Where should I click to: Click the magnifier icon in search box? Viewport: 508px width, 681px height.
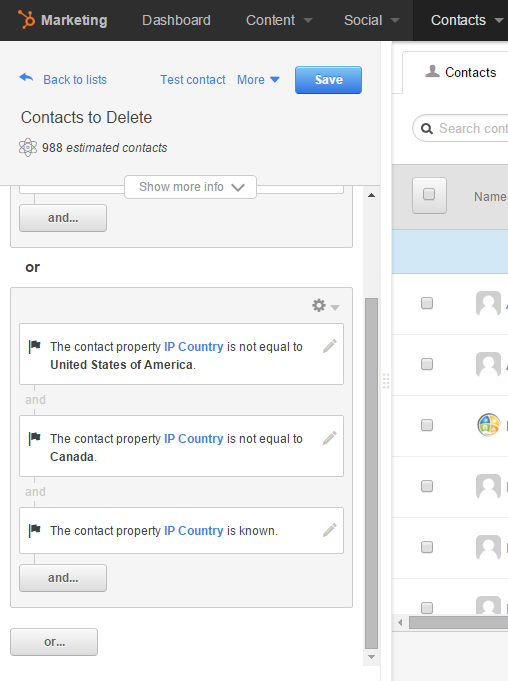point(427,129)
